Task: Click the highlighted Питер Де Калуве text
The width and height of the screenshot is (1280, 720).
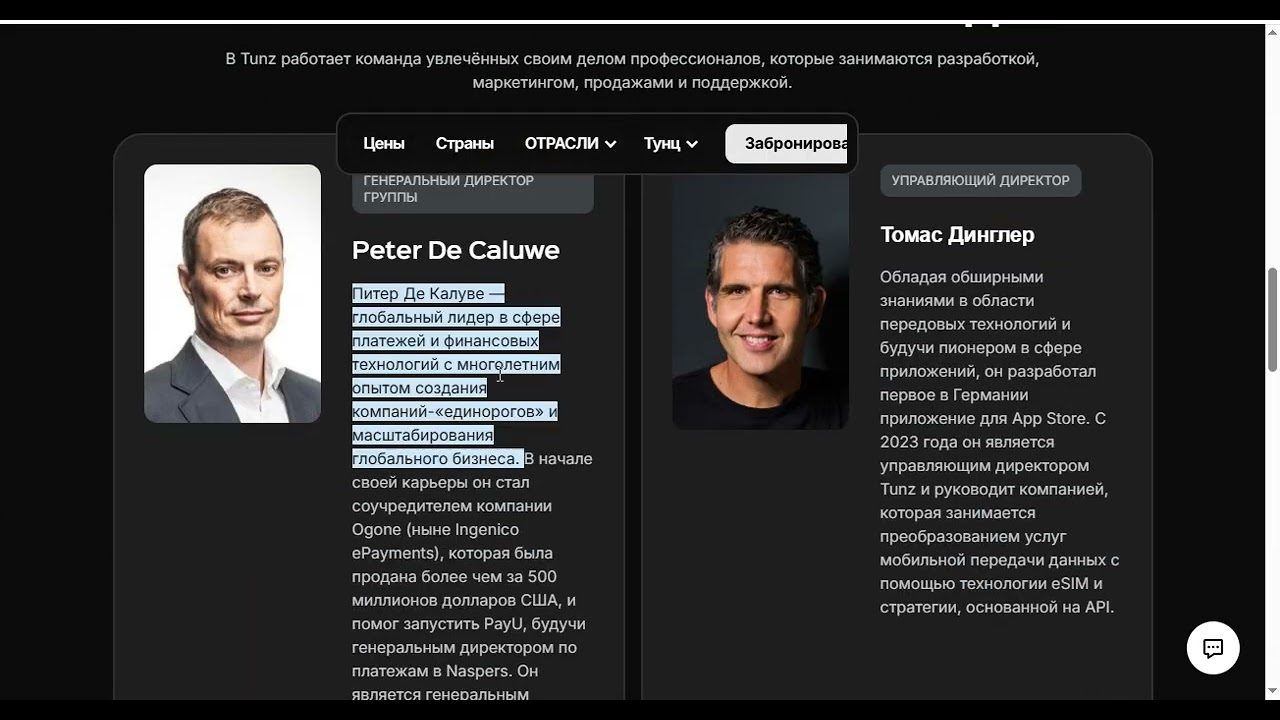Action: pyautogui.click(x=428, y=293)
